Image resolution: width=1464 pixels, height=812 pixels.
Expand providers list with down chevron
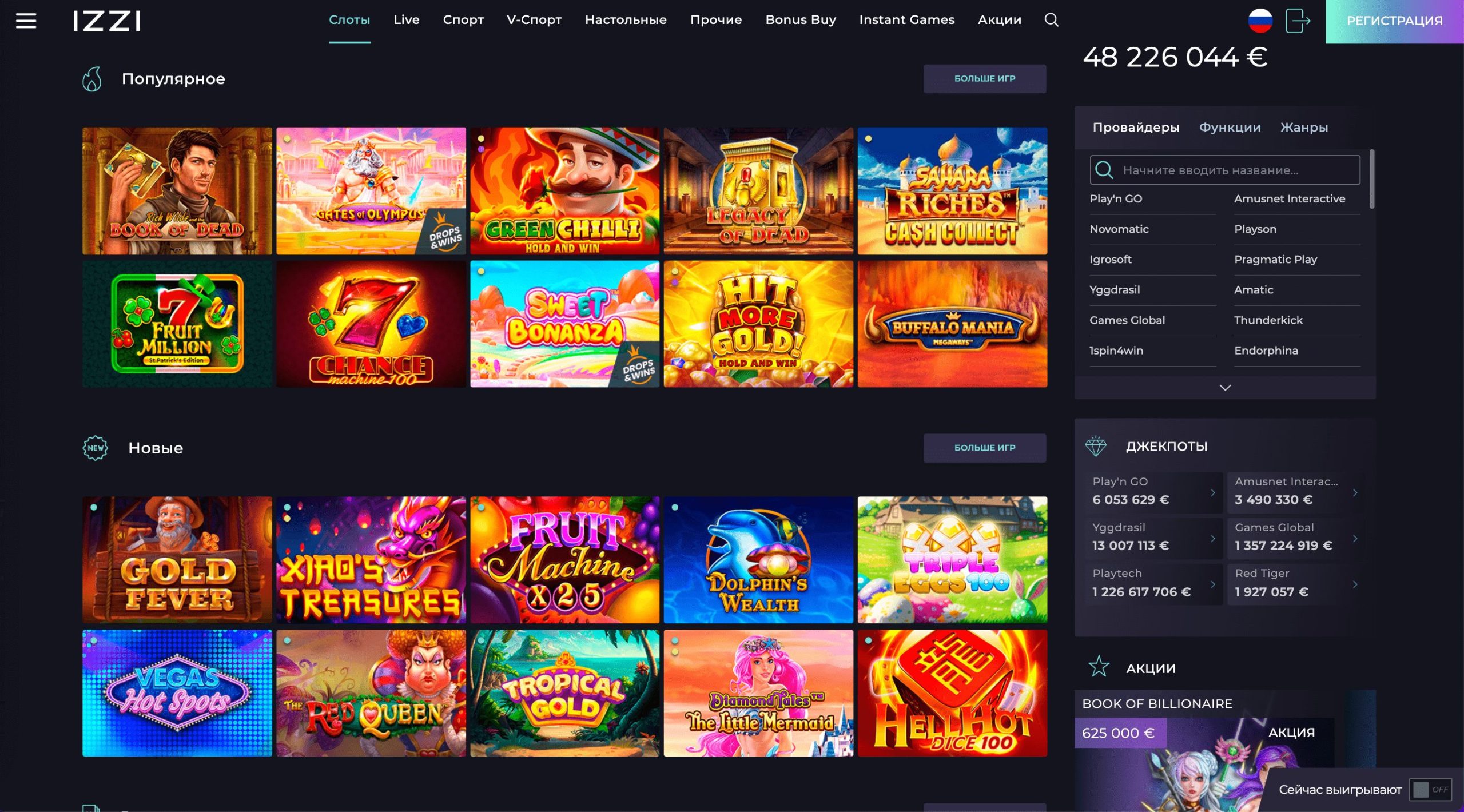[x=1225, y=388]
